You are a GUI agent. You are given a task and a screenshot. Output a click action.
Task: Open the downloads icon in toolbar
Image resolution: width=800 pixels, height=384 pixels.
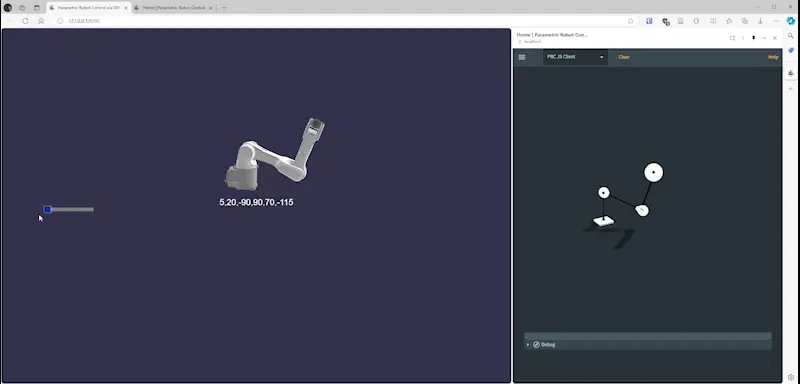tap(760, 21)
